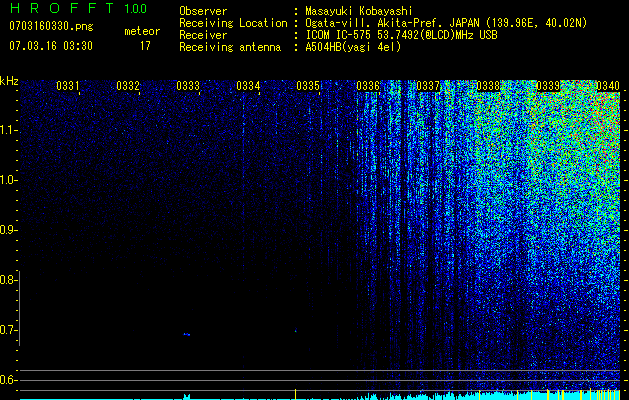Click the Receiving antenna field label
Image resolution: width=629 pixels, height=400 pixels.
click(x=230, y=47)
